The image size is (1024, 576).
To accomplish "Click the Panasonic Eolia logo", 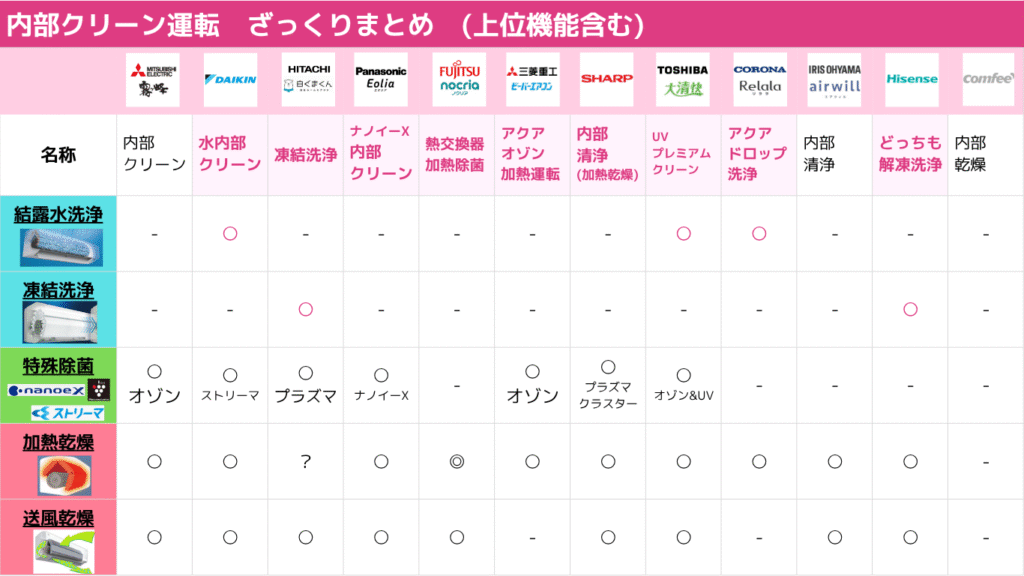I will point(381,80).
